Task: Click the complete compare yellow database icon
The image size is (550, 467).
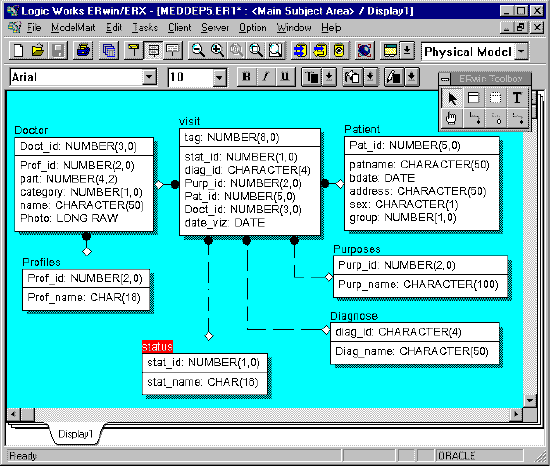Action: pos(339,51)
